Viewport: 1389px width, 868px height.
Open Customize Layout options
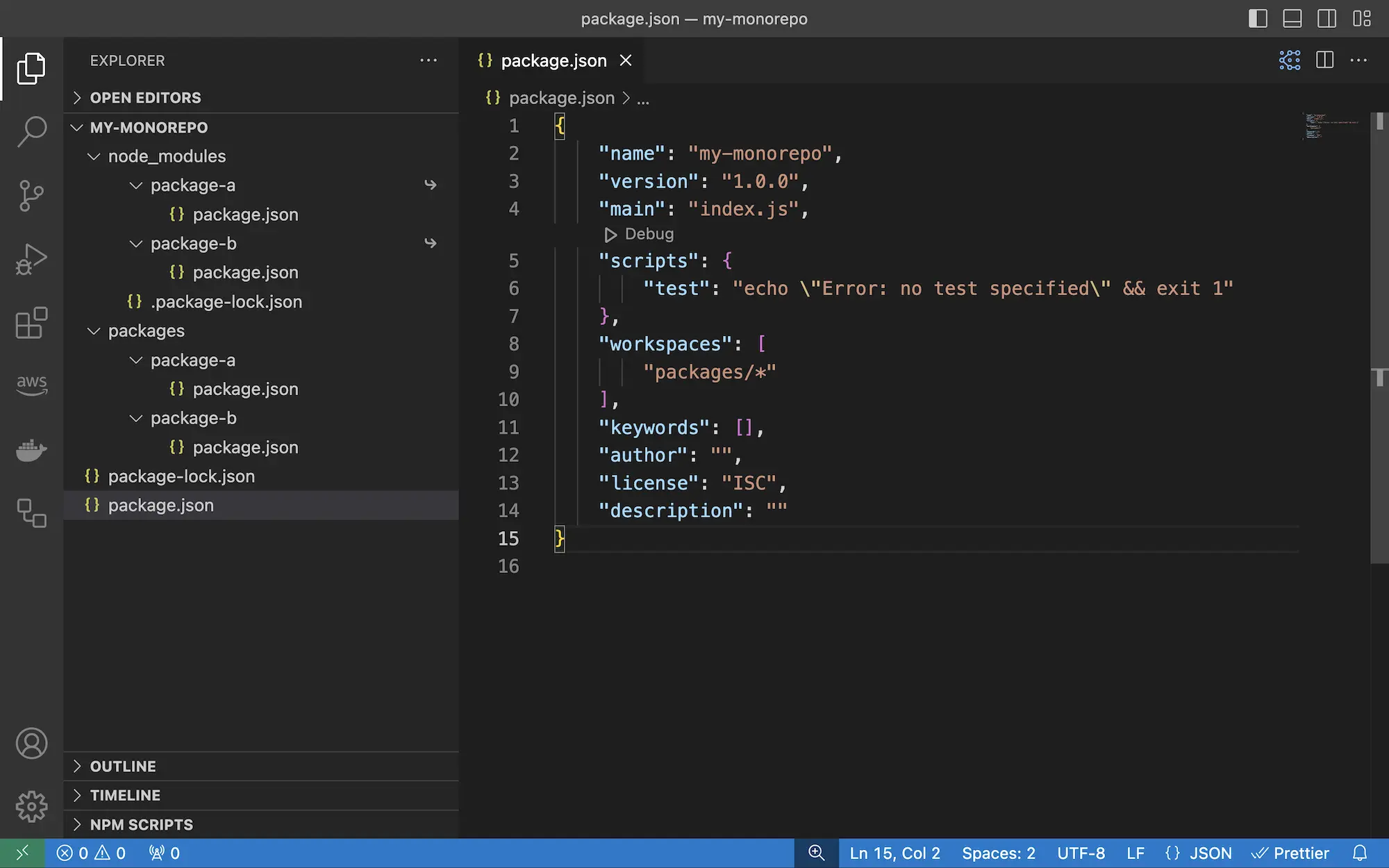1362,19
